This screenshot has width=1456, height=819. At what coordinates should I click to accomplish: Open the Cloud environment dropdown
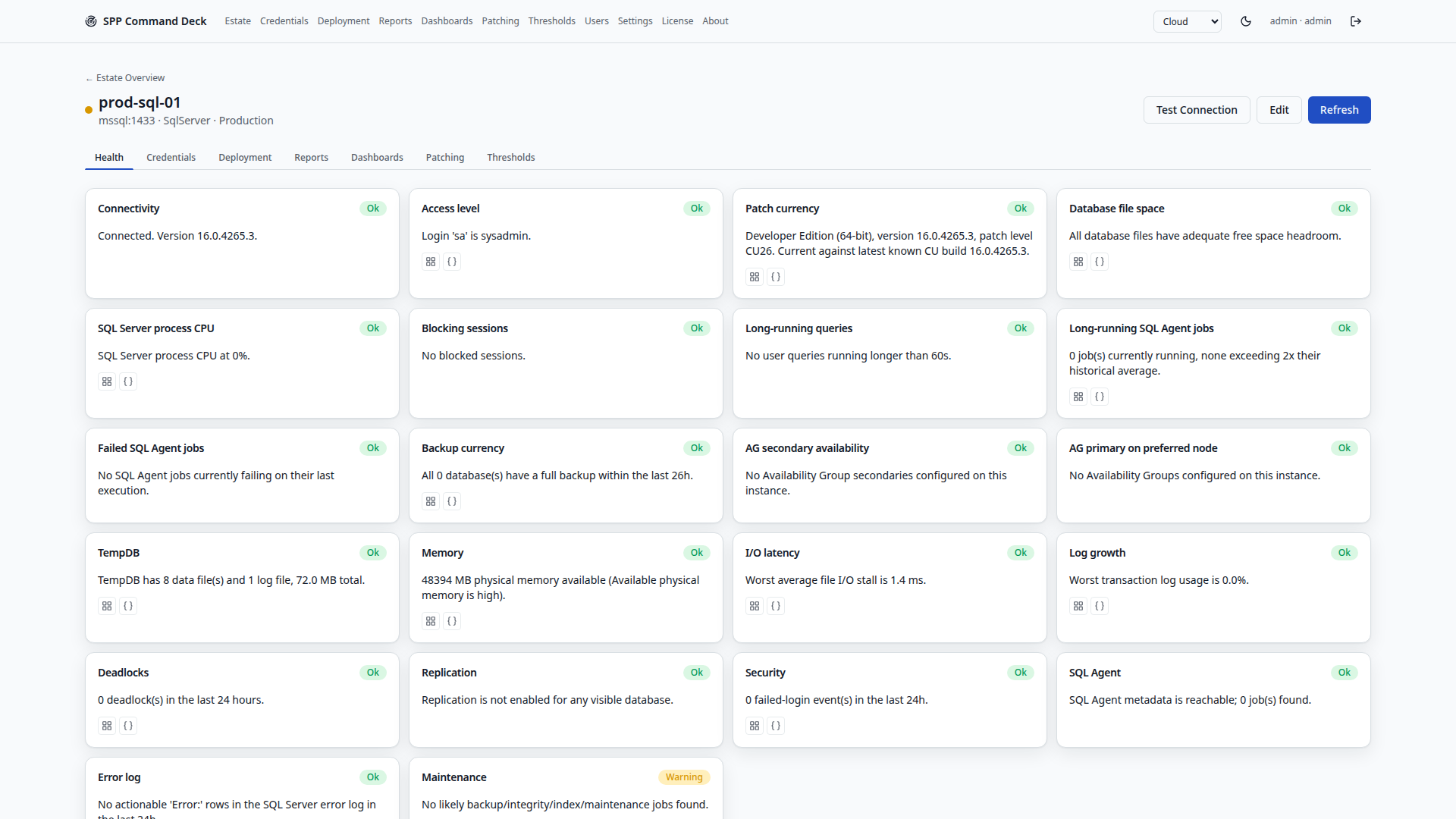point(1188,21)
